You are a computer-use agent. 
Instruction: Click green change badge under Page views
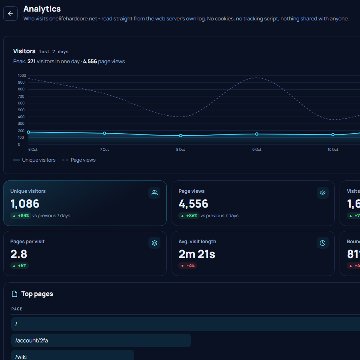189,216
